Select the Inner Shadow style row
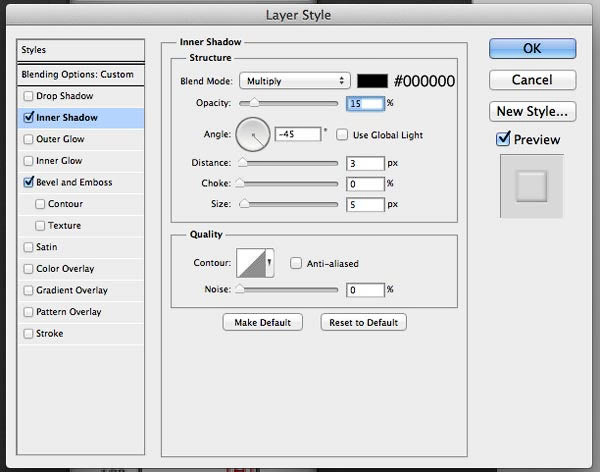Screen dimensions: 600x472 (80, 118)
